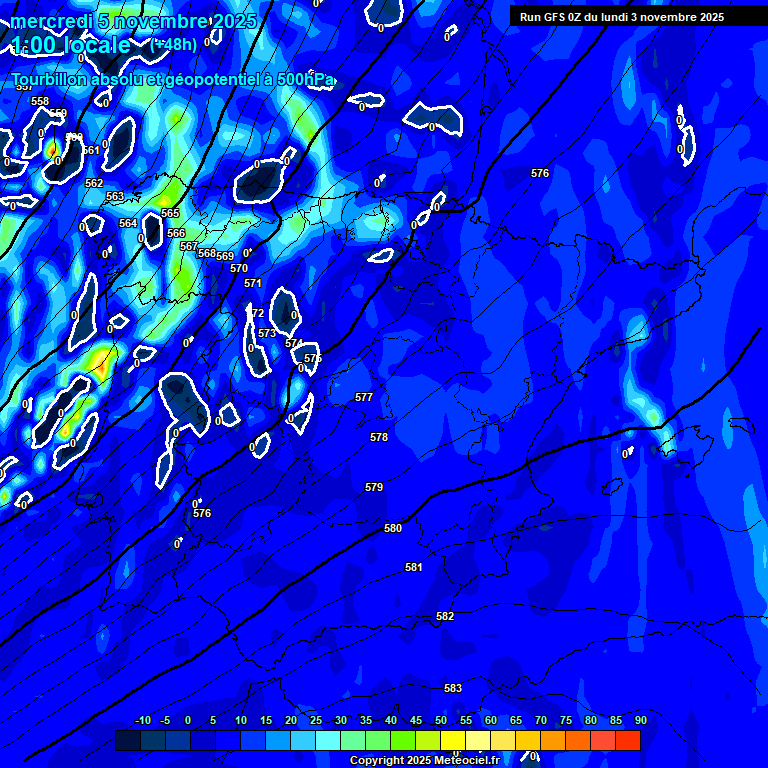Viewport: 768px width, 768px height.
Task: Select the bright green legend swatch near 40
Action: pos(403,741)
